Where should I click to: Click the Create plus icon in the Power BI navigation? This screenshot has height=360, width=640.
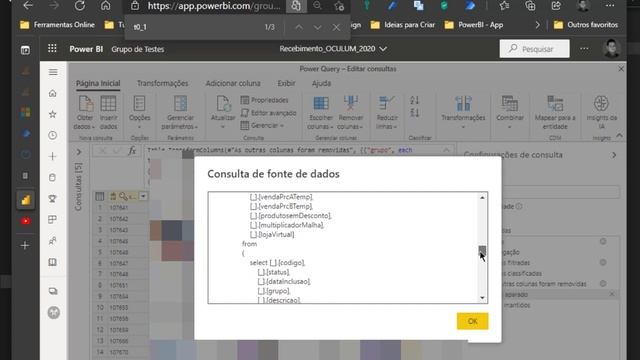click(x=53, y=156)
